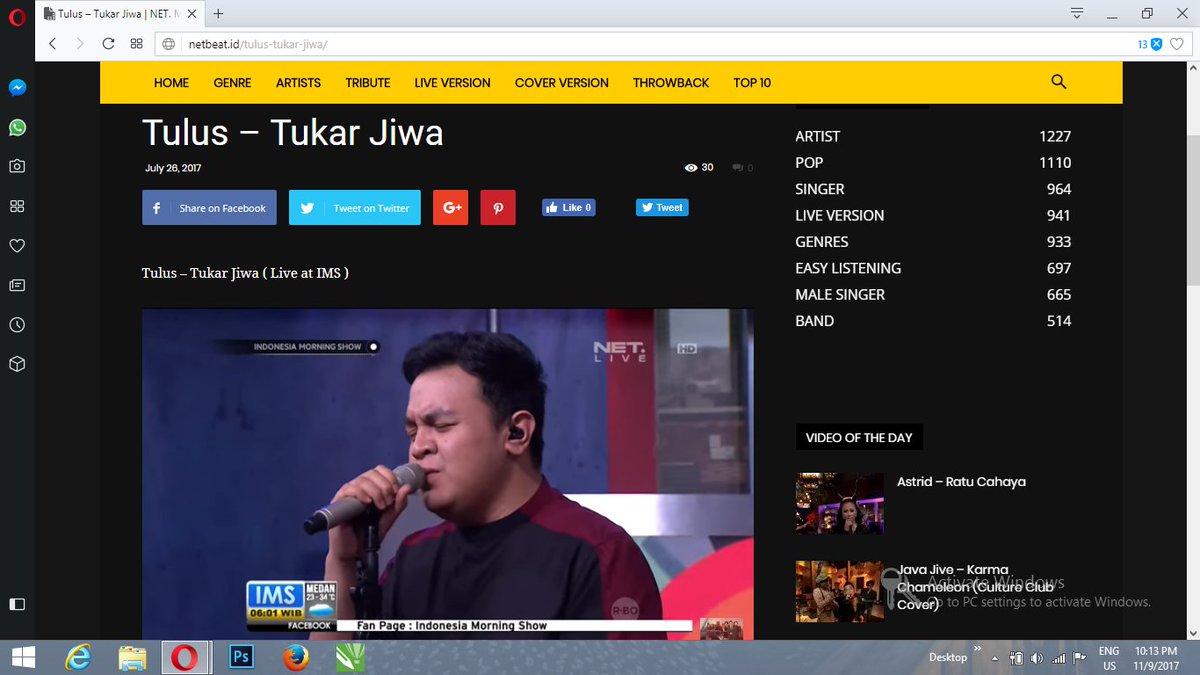
Task: Open File Explorer from taskbar
Action: (x=133, y=657)
